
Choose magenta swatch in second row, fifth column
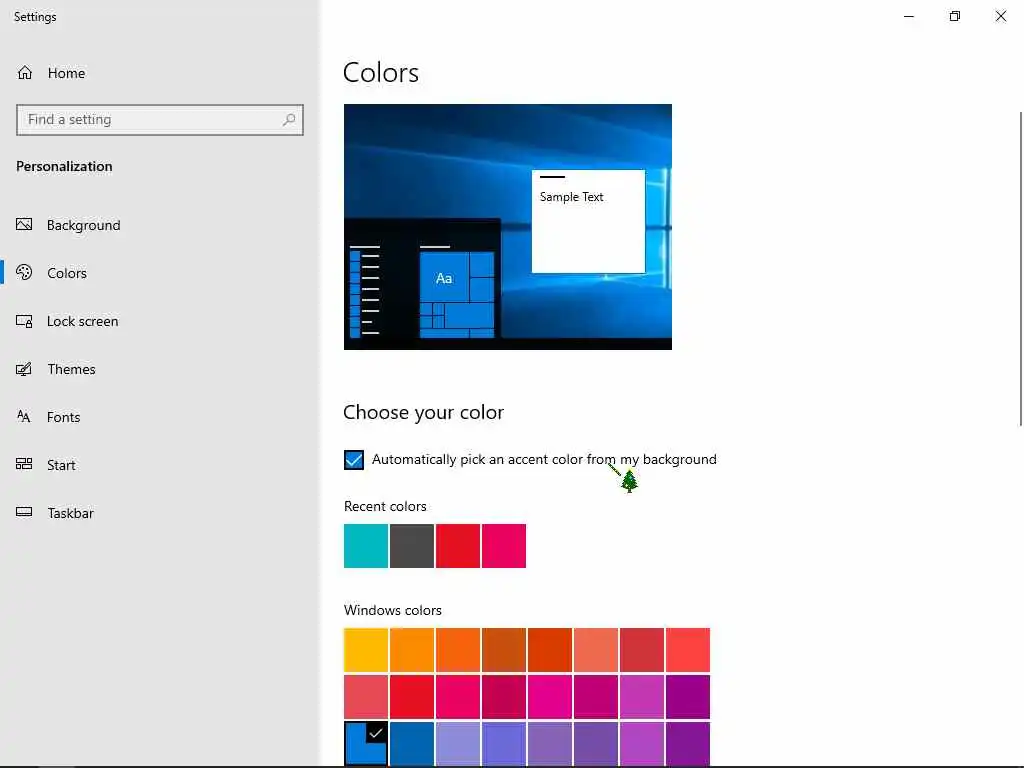[x=550, y=697]
